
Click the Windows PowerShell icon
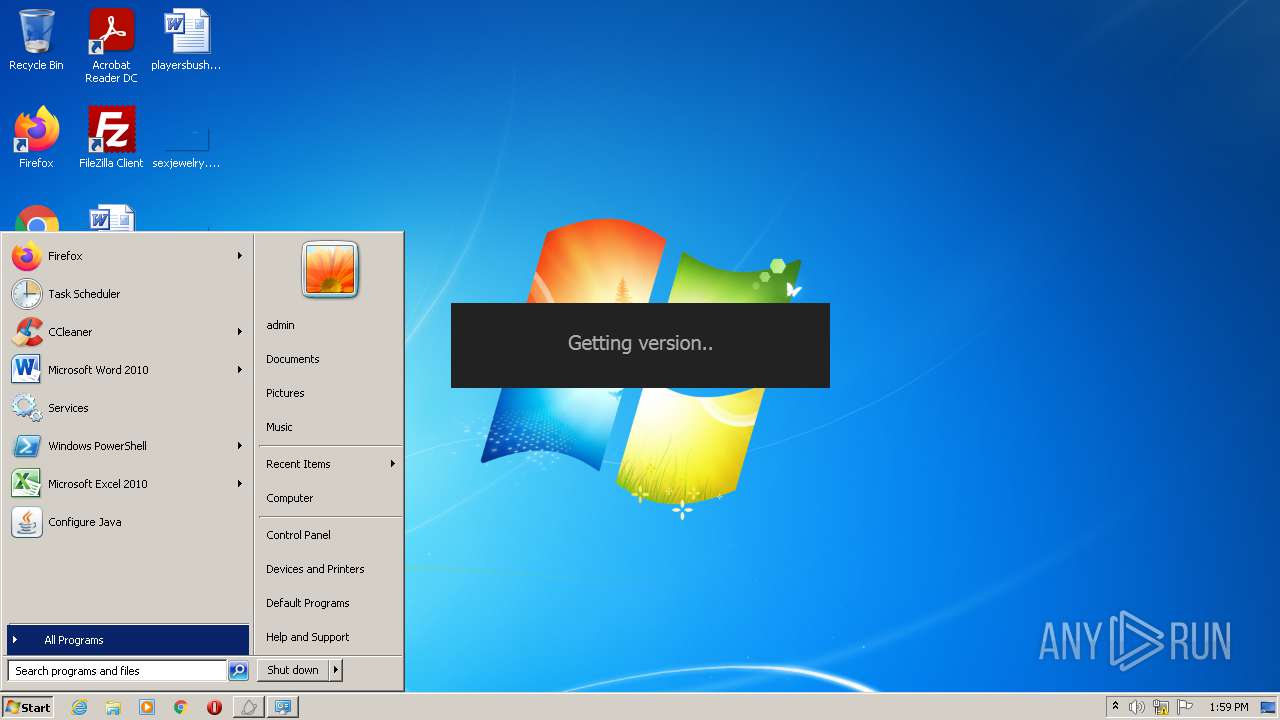tap(27, 446)
